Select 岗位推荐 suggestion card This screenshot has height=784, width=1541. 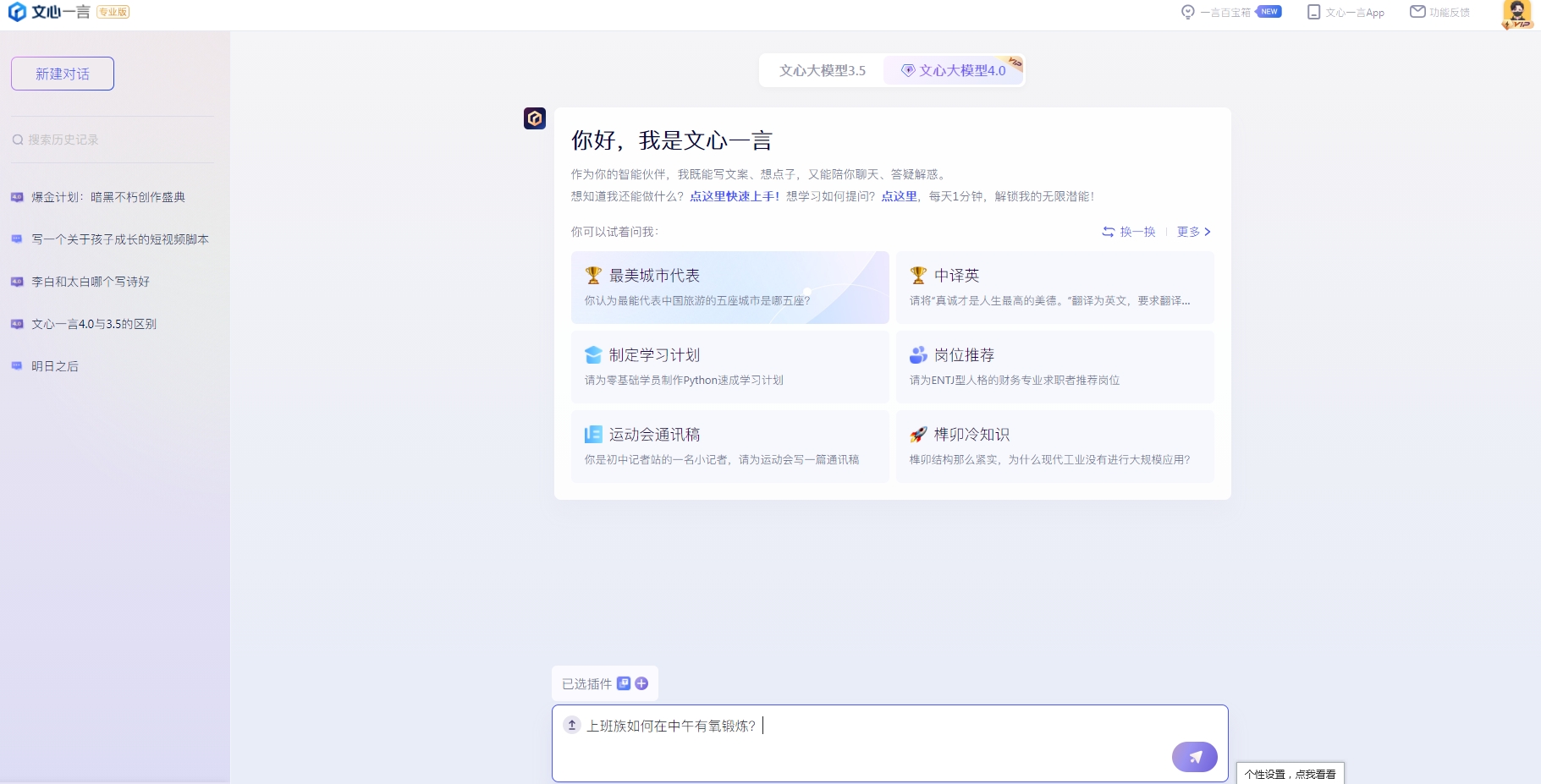click(1055, 367)
